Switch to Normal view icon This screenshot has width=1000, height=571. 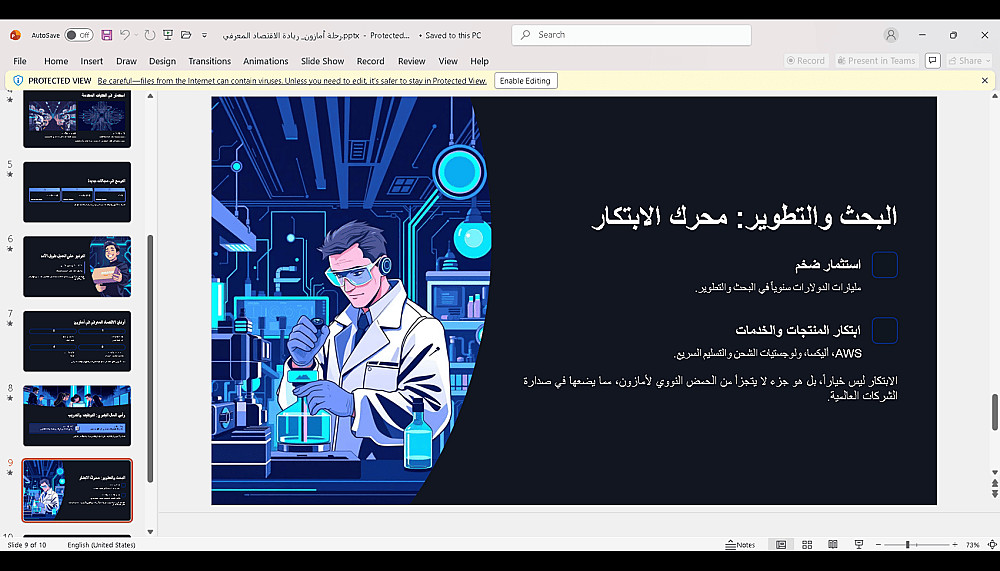point(781,545)
